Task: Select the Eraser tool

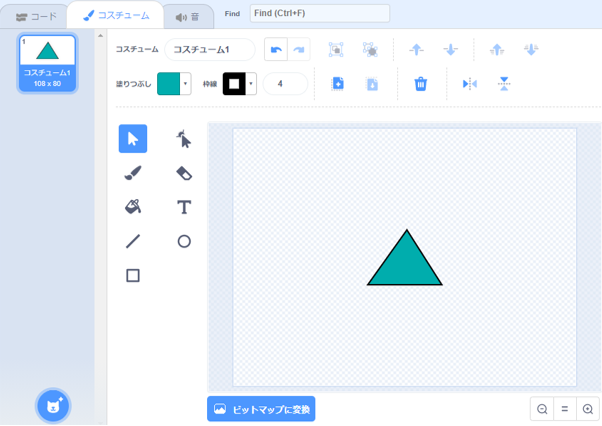Action: pyautogui.click(x=184, y=173)
